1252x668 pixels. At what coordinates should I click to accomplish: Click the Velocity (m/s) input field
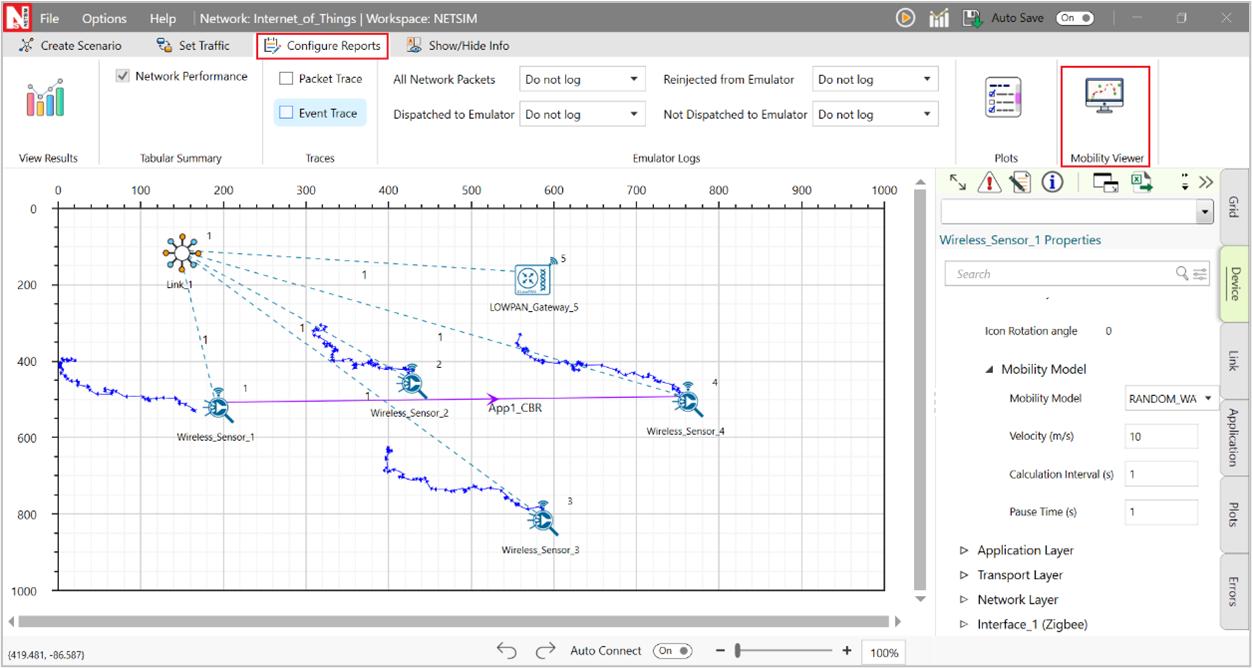[1160, 437]
